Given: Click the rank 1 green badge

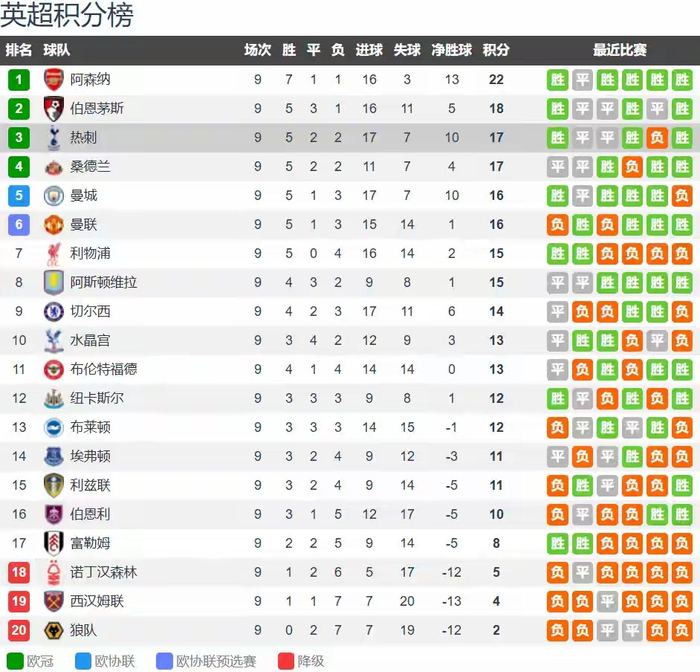Looking at the screenshot, I should [x=19, y=79].
